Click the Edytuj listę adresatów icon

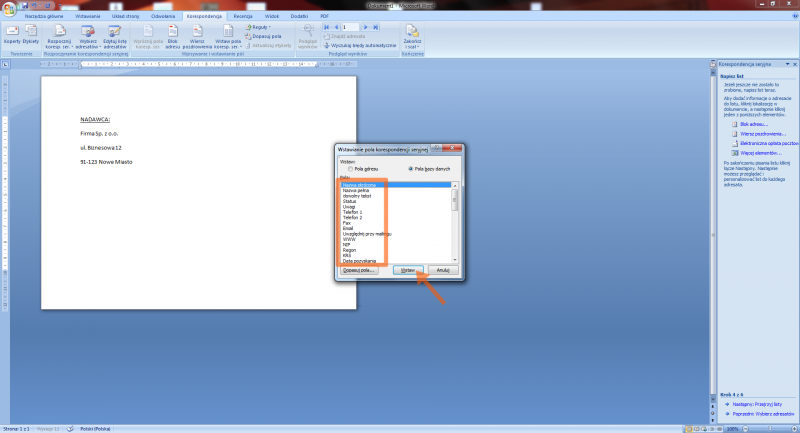pyautogui.click(x=115, y=37)
